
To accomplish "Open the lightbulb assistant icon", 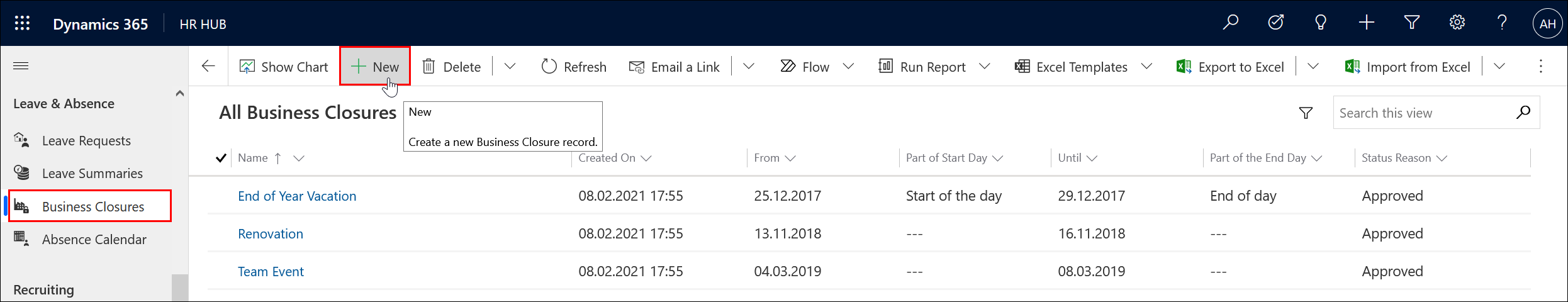I will coord(1321,23).
